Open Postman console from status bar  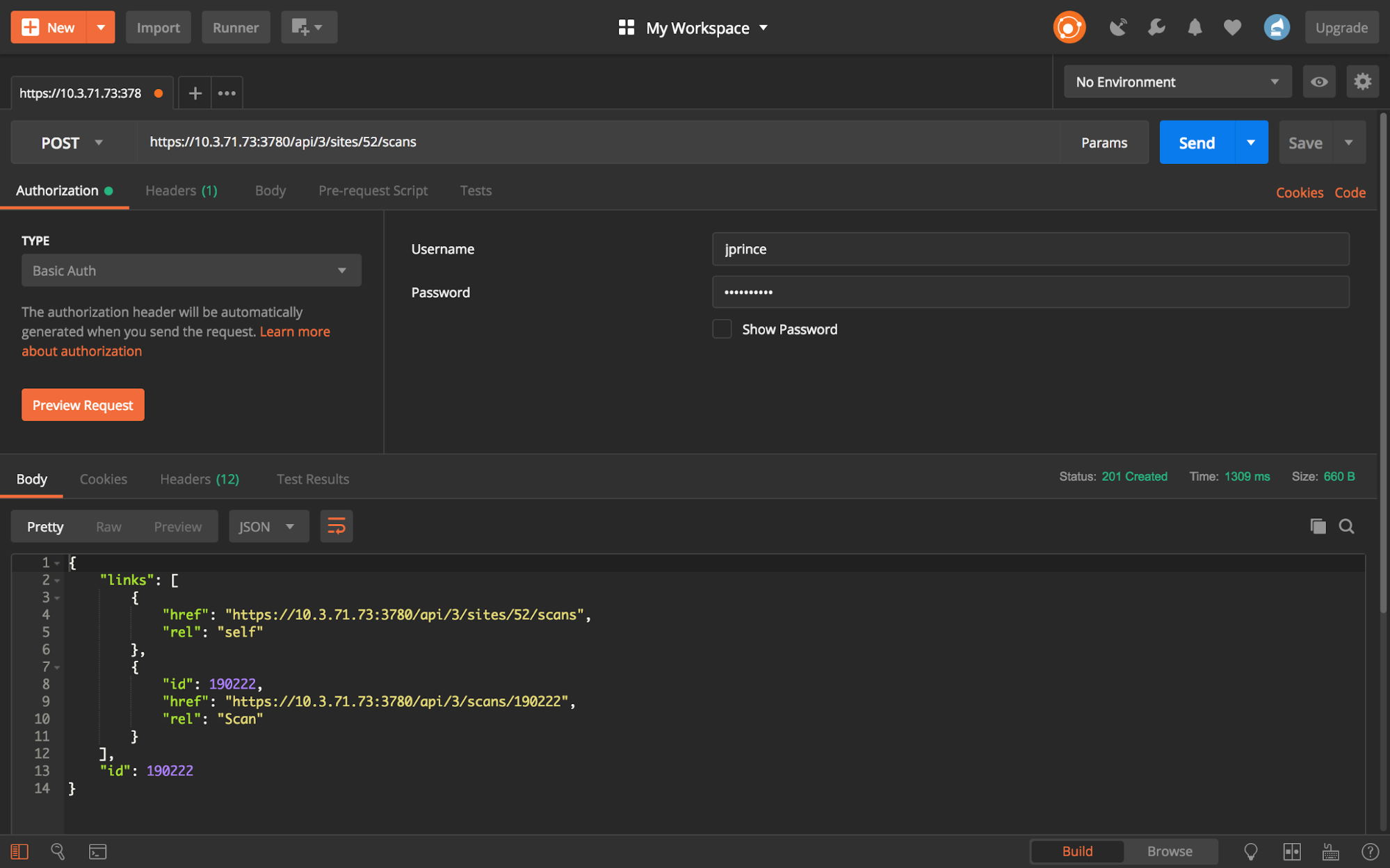tap(97, 851)
